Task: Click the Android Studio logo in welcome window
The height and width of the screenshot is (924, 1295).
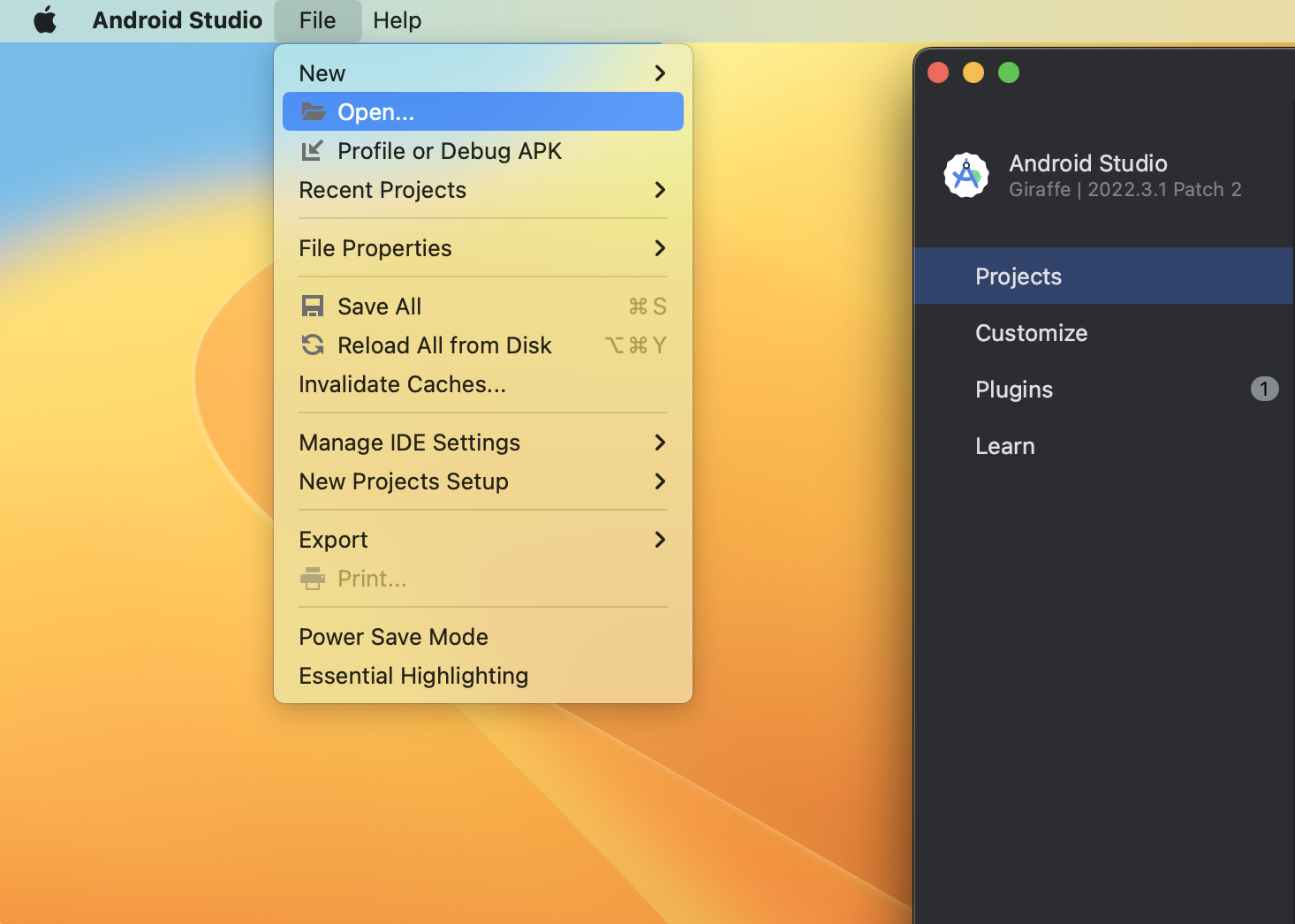Action: coord(966,176)
